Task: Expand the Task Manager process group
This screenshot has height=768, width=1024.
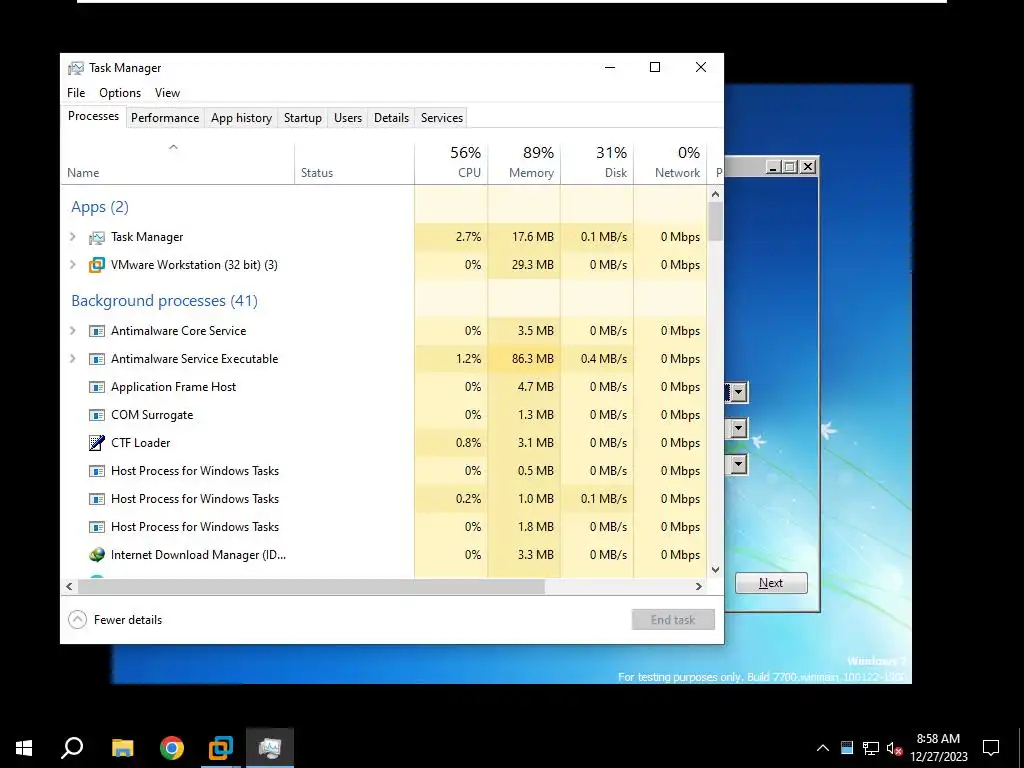Action: point(73,237)
